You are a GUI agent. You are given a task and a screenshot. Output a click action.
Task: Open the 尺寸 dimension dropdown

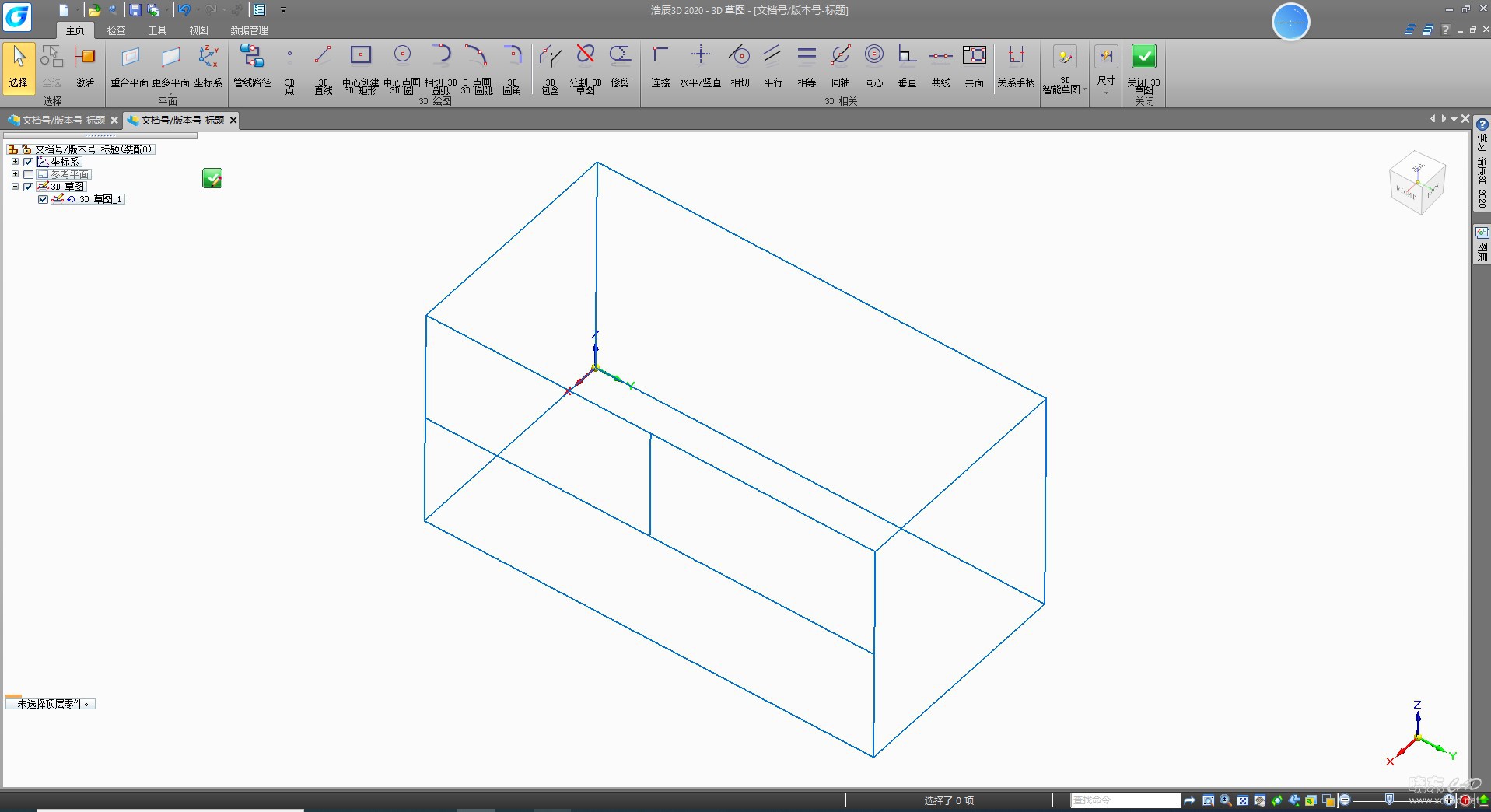coord(1106,93)
